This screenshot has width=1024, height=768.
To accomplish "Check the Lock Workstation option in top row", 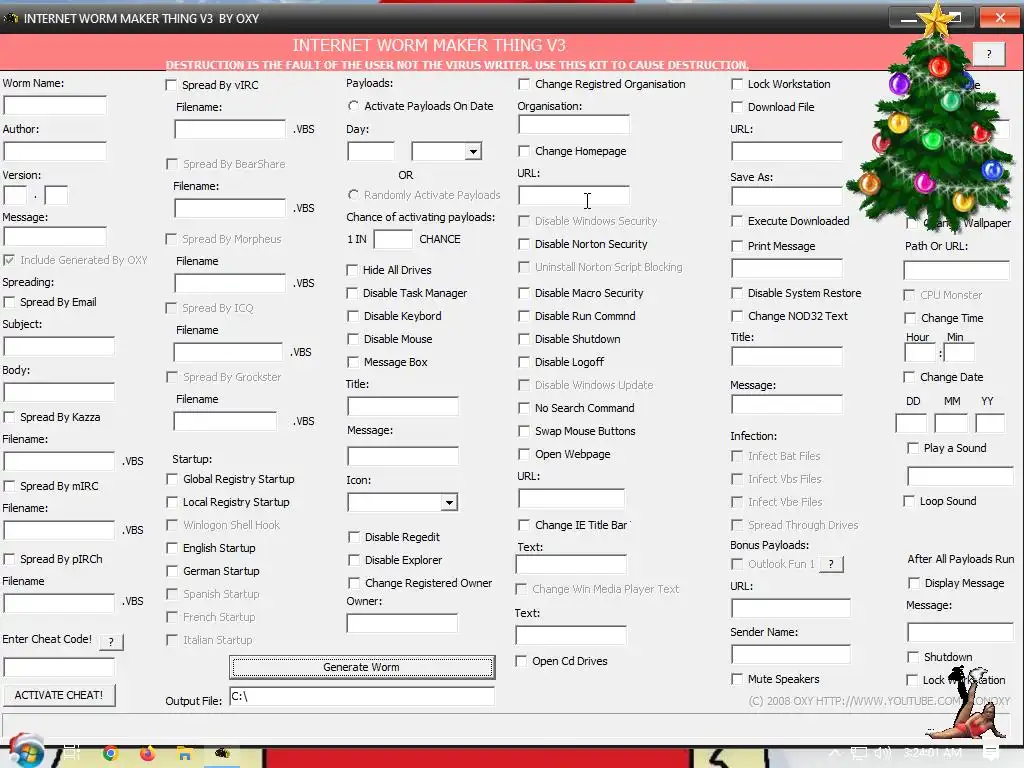I will pos(737,84).
